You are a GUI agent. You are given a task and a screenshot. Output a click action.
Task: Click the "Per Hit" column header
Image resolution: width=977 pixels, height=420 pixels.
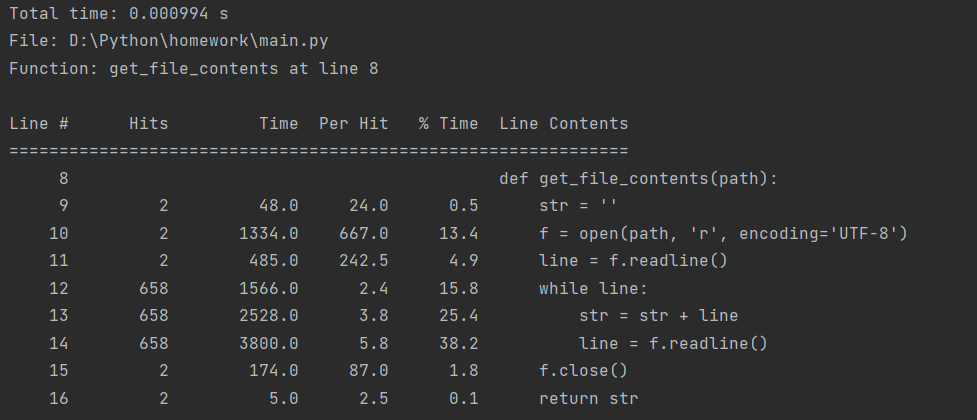click(353, 124)
